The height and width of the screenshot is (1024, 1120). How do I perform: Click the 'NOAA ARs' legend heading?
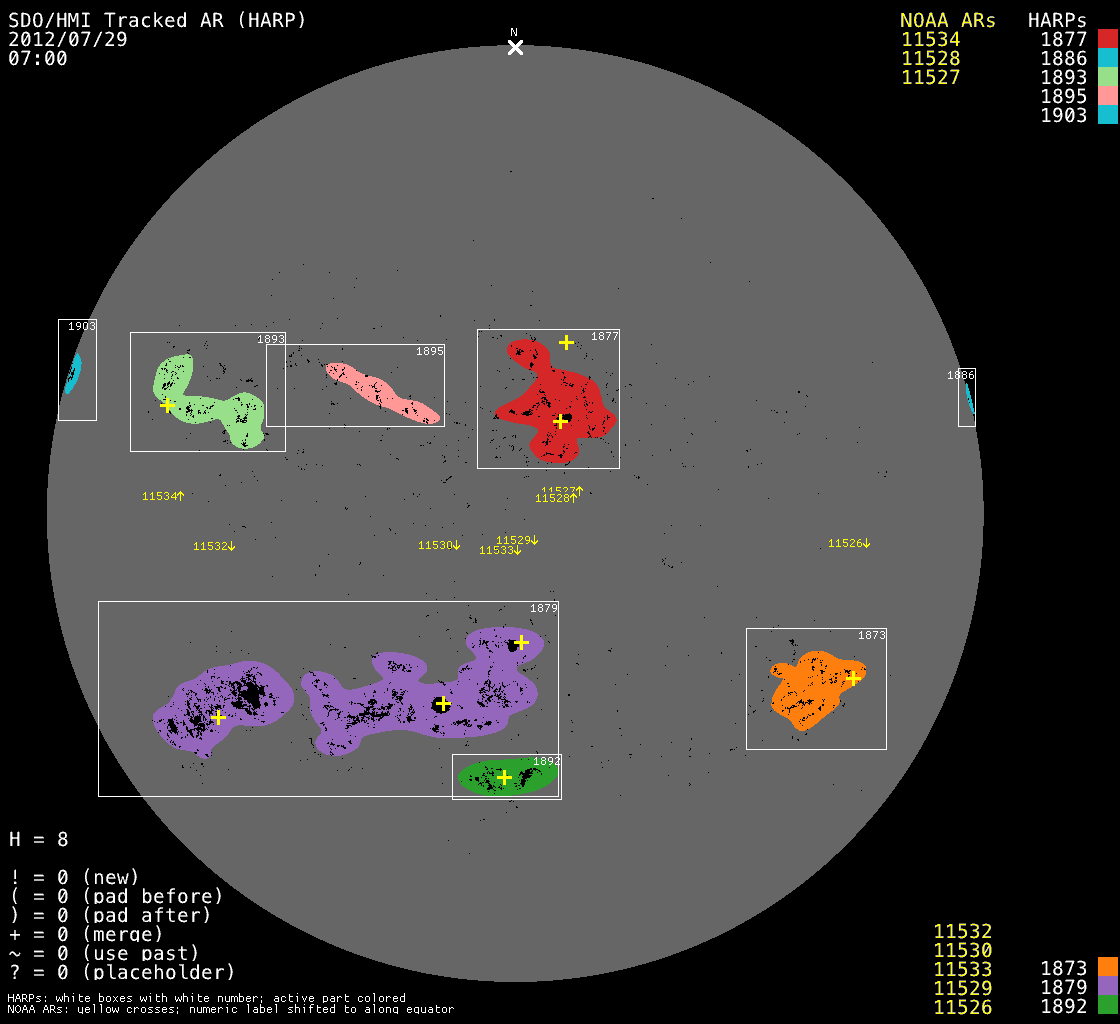(x=947, y=20)
